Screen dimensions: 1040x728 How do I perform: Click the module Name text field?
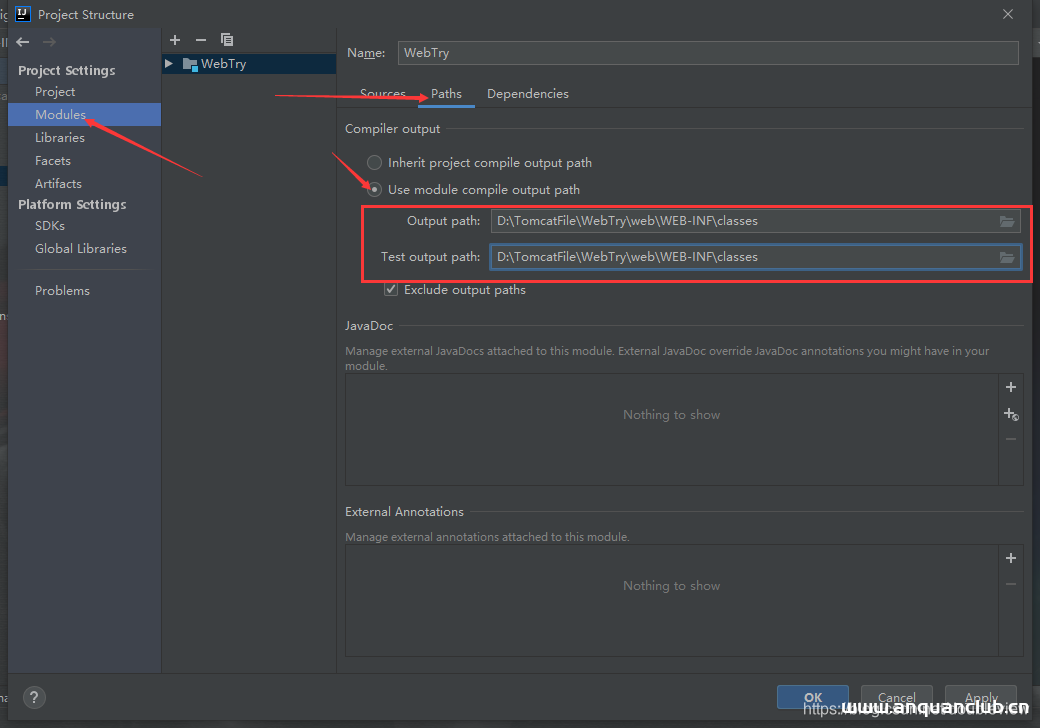coord(707,53)
